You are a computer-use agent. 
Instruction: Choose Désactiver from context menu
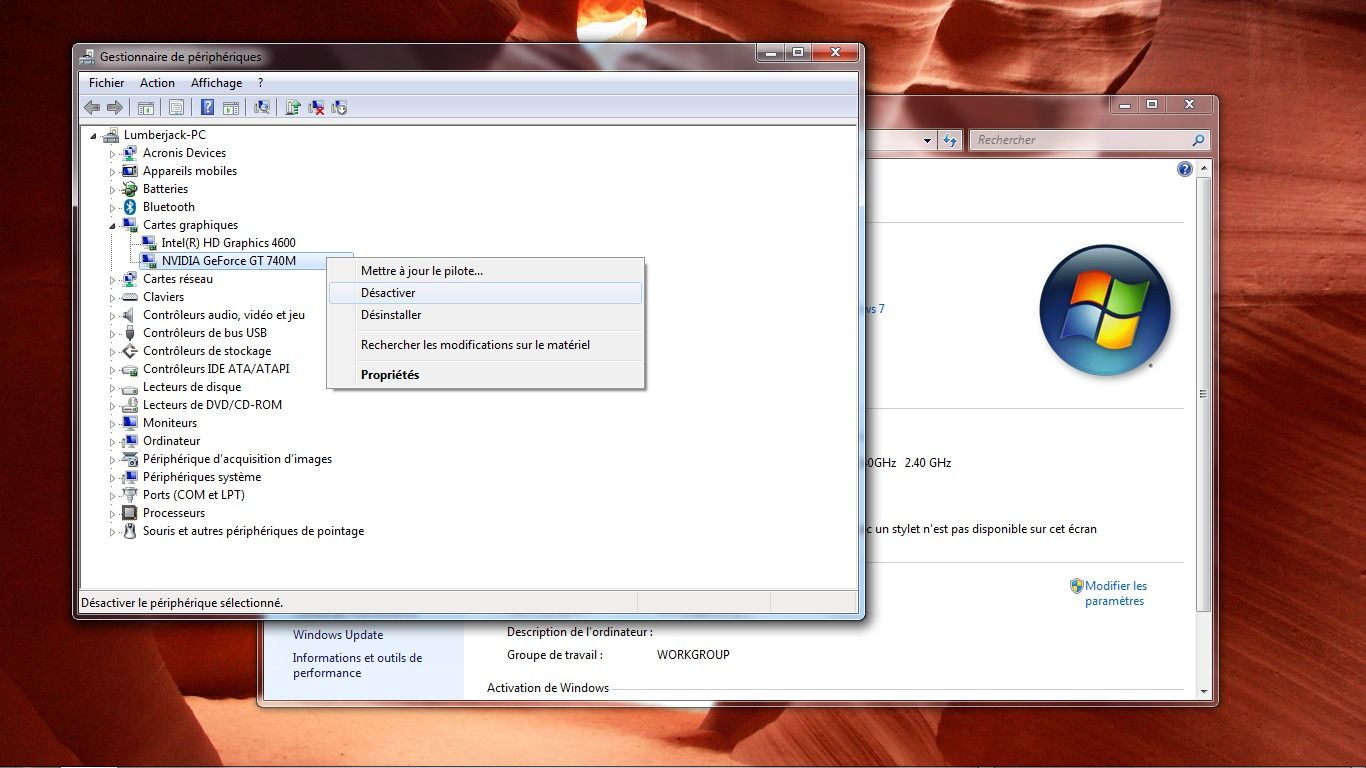pyautogui.click(x=486, y=293)
